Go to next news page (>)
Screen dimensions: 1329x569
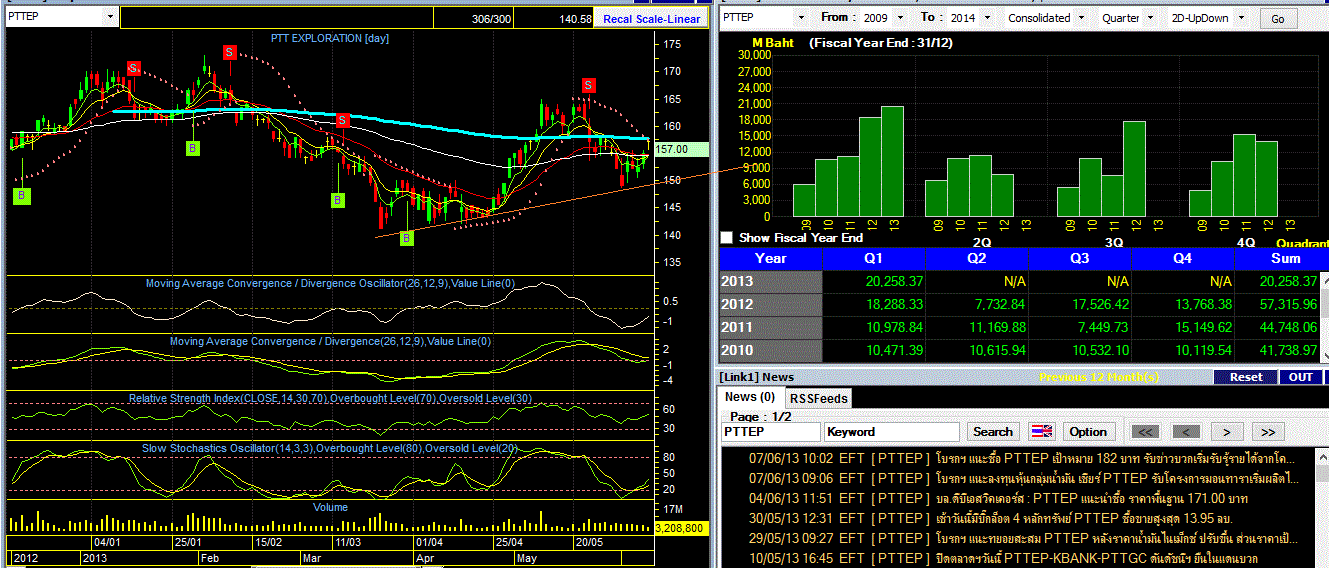coord(1227,432)
